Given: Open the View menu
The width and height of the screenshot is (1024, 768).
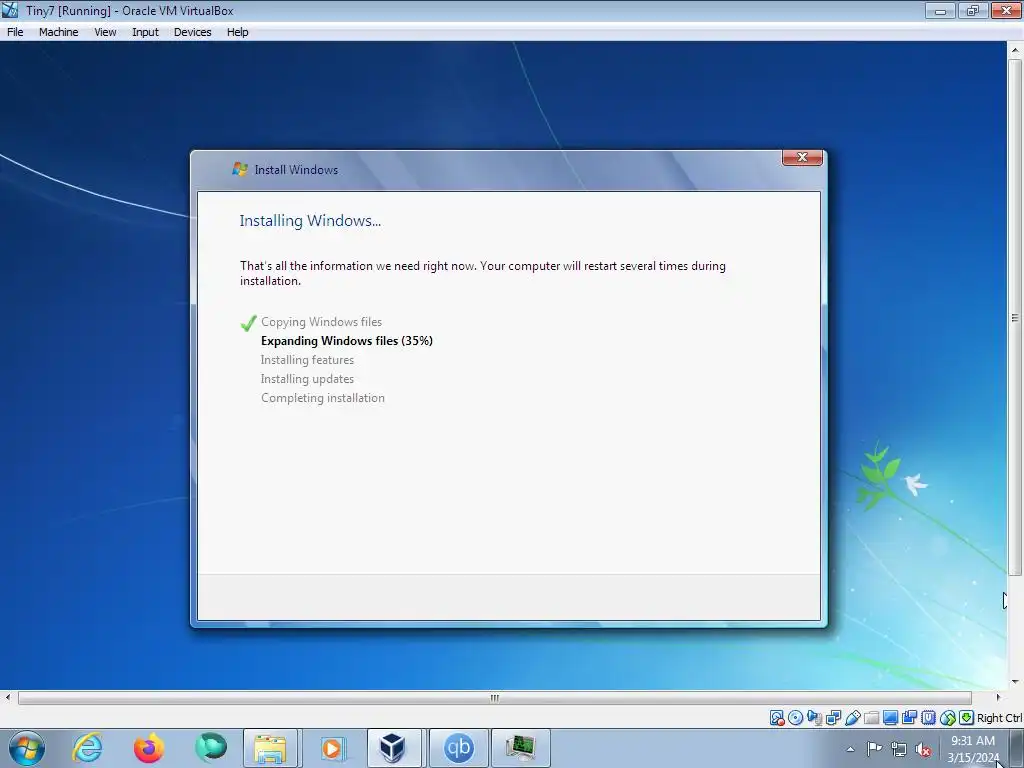Looking at the screenshot, I should (105, 32).
